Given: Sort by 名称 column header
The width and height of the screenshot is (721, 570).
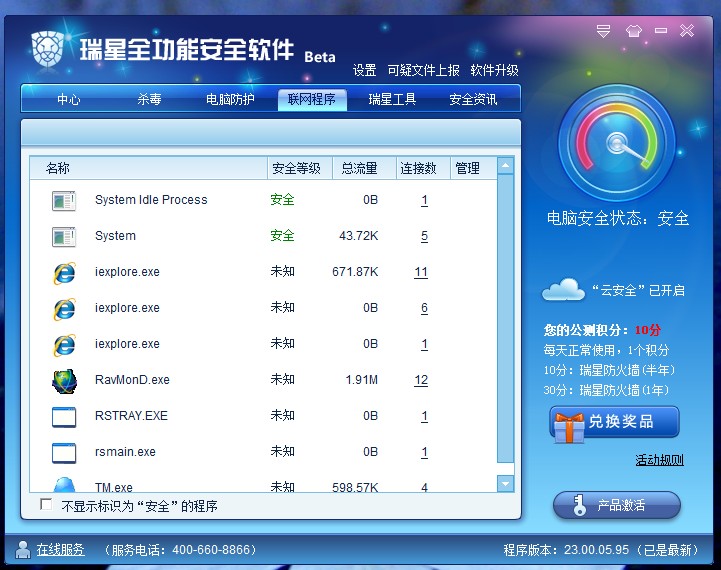Looking at the screenshot, I should (149, 168).
